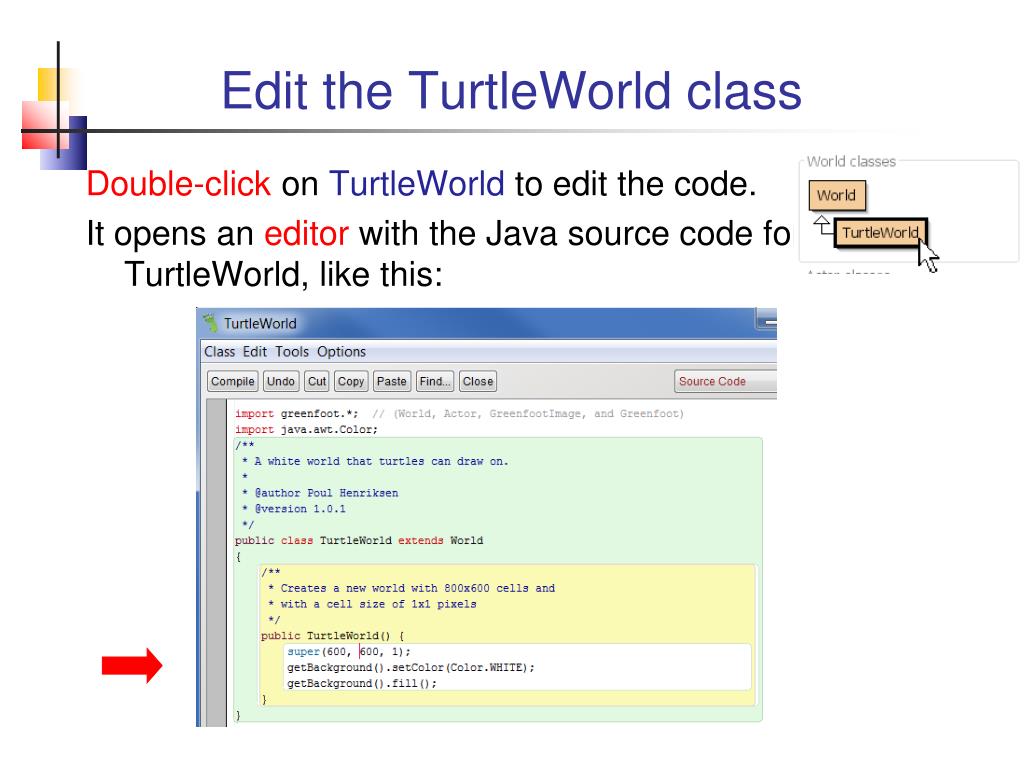Open the Options menu

click(342, 352)
